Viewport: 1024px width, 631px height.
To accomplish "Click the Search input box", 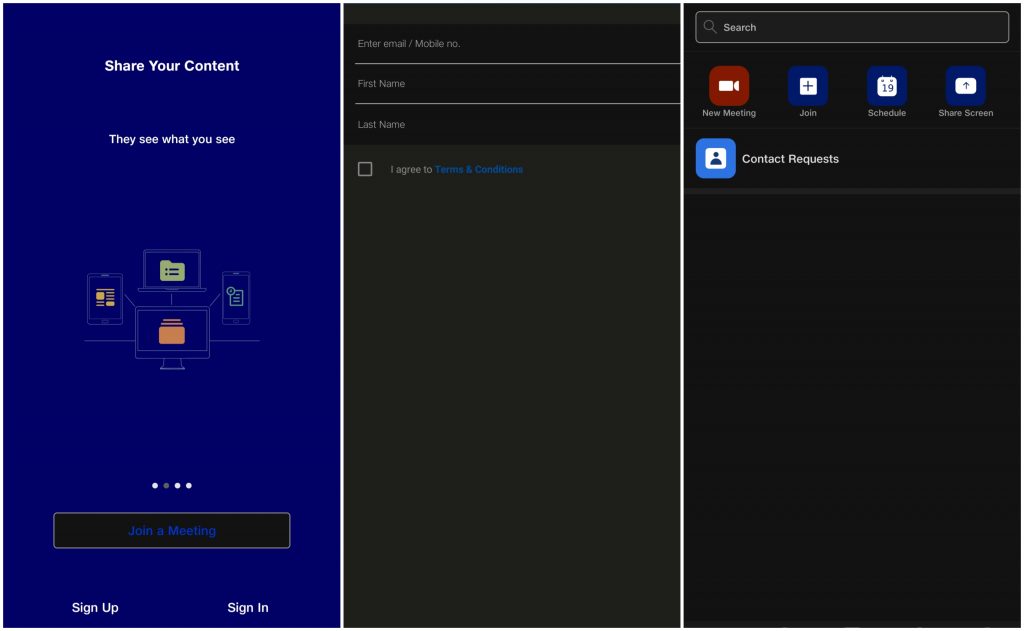I will [852, 27].
